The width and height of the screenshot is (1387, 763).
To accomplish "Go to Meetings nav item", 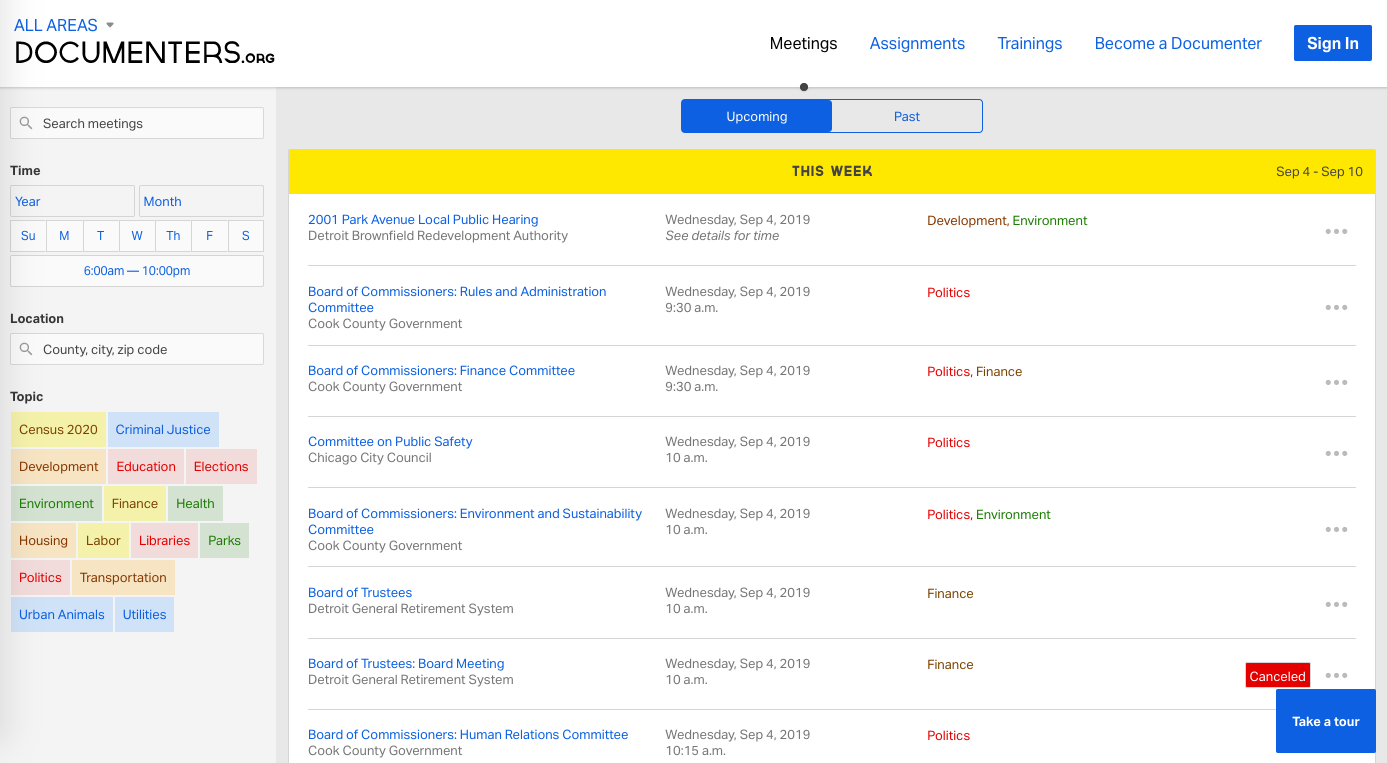I will pyautogui.click(x=803, y=43).
